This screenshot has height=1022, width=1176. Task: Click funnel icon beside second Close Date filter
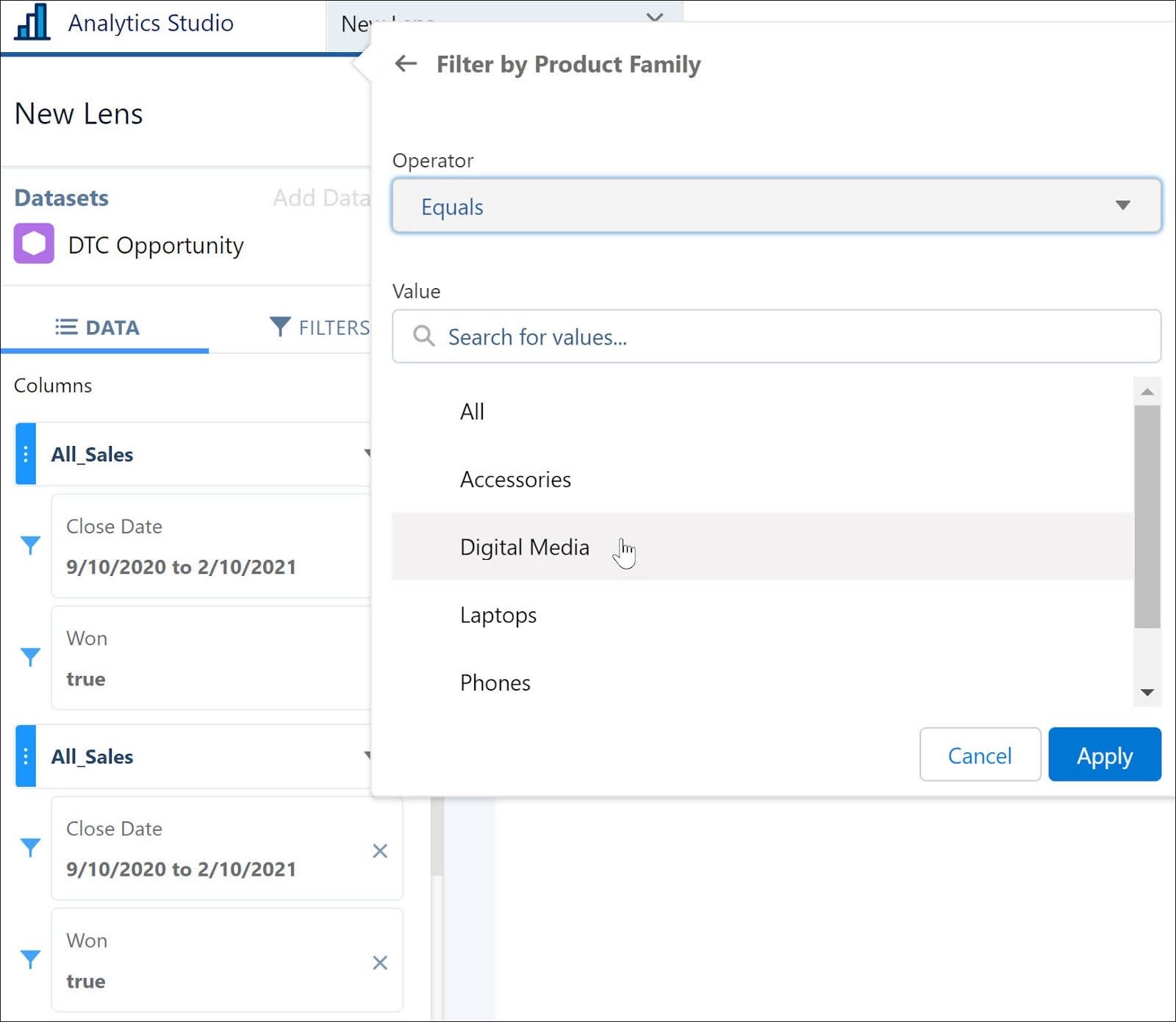coord(30,847)
